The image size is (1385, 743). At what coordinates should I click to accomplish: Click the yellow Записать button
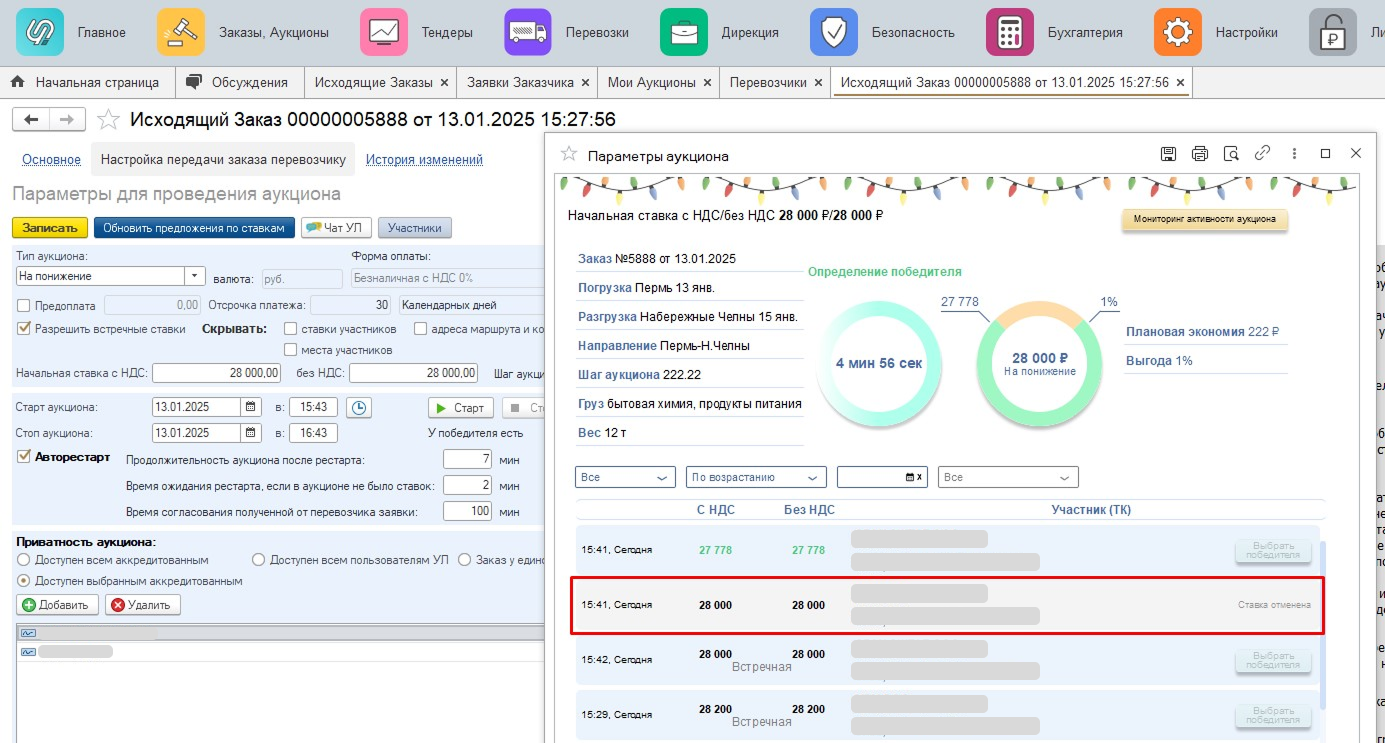tap(50, 228)
